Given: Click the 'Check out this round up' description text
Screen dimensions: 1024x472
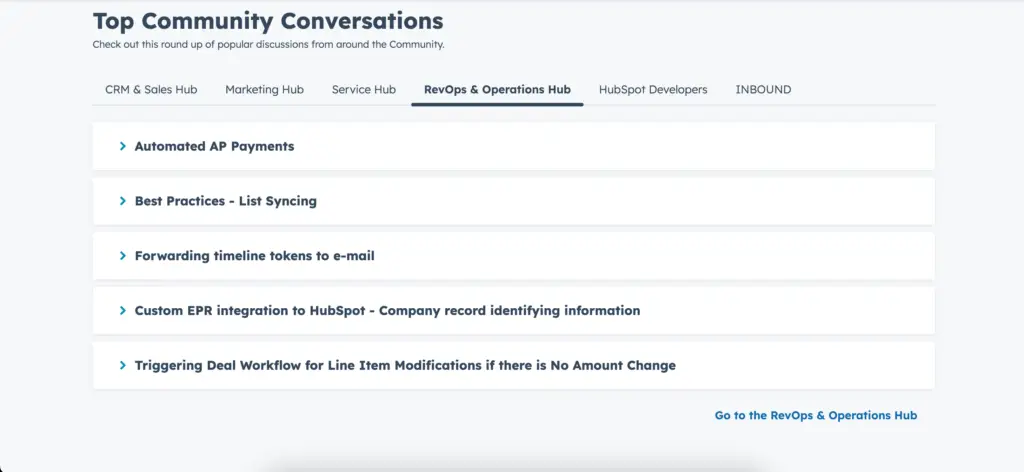Looking at the screenshot, I should (x=268, y=45).
